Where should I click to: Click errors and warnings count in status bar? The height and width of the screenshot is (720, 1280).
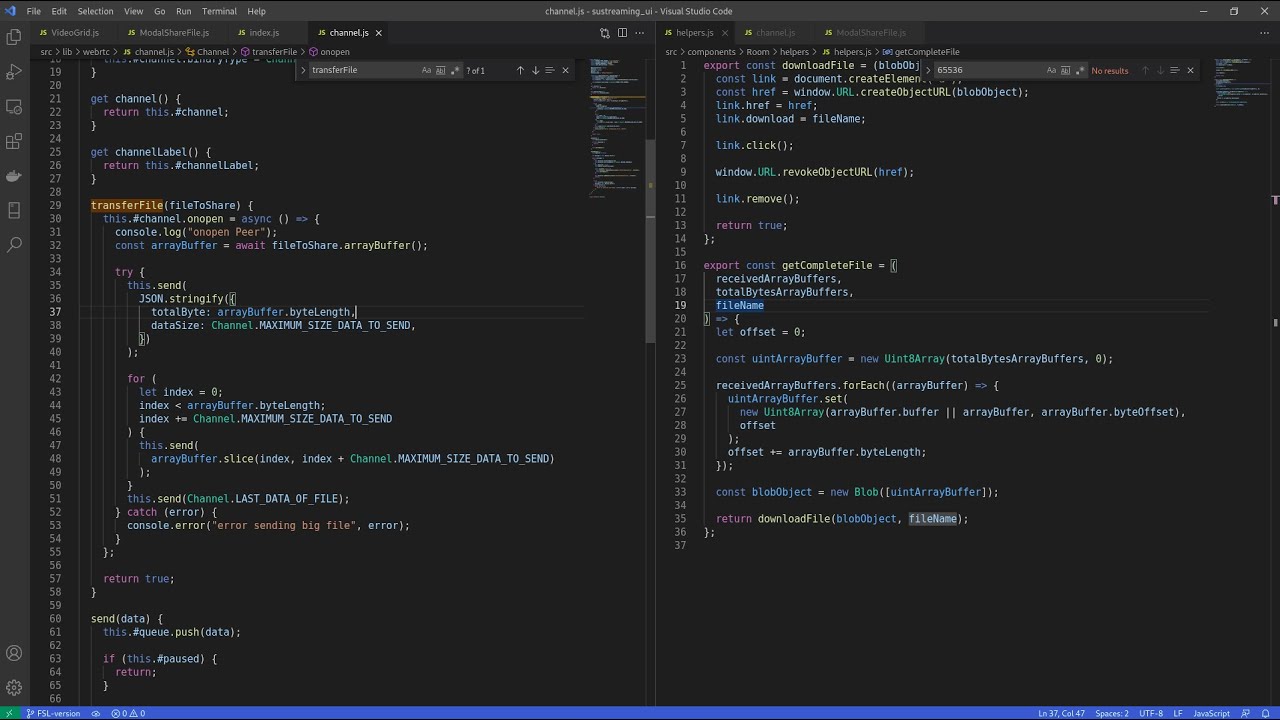click(128, 713)
